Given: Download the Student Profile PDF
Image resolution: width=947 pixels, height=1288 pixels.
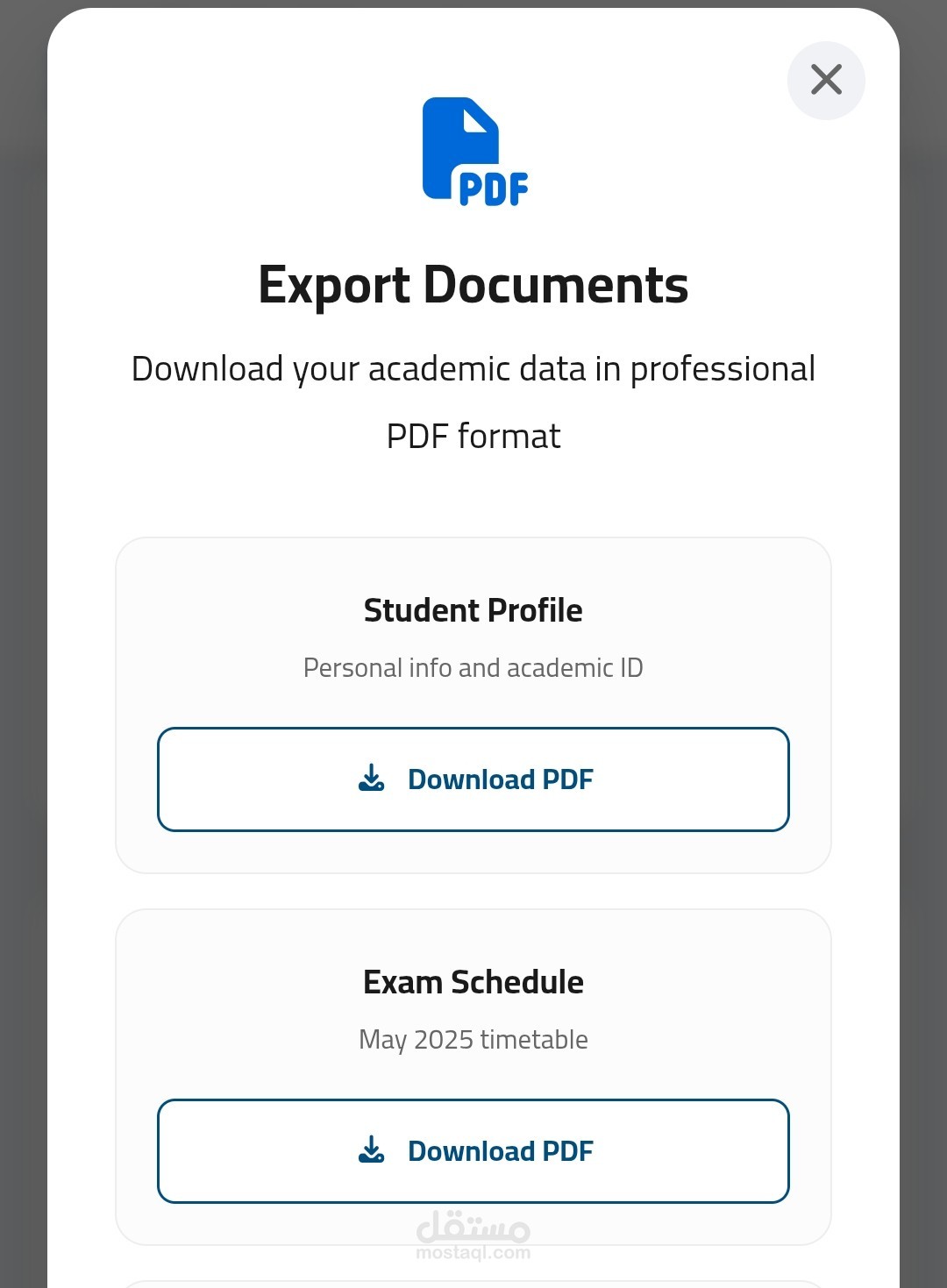Looking at the screenshot, I should click(x=473, y=779).
